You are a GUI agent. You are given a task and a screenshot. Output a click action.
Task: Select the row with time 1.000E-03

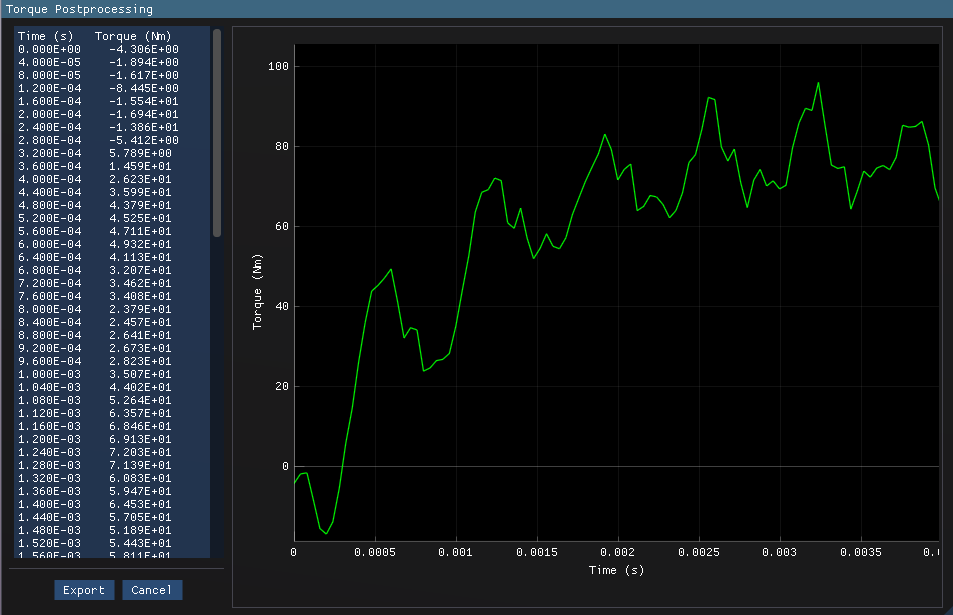pyautogui.click(x=100, y=374)
